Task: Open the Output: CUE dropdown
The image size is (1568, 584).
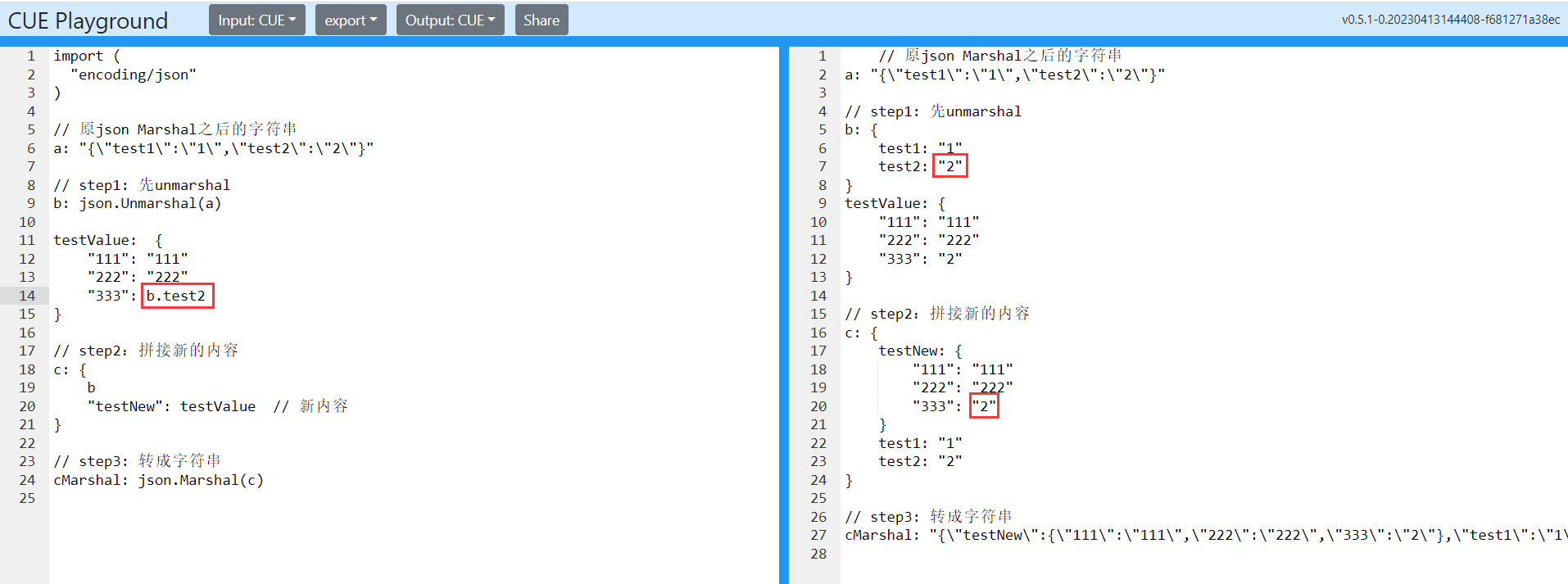Action: pyautogui.click(x=450, y=20)
